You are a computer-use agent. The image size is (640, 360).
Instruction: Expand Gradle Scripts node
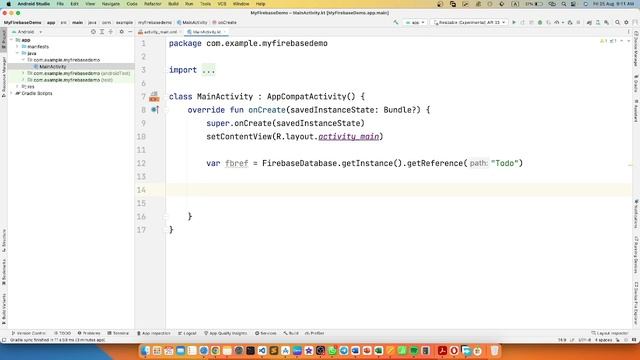click(11, 93)
